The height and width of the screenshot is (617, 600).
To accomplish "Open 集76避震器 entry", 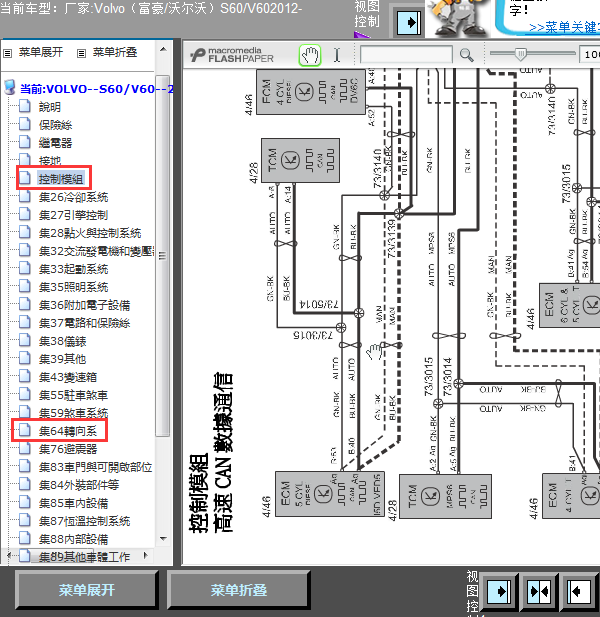I will click(68, 449).
